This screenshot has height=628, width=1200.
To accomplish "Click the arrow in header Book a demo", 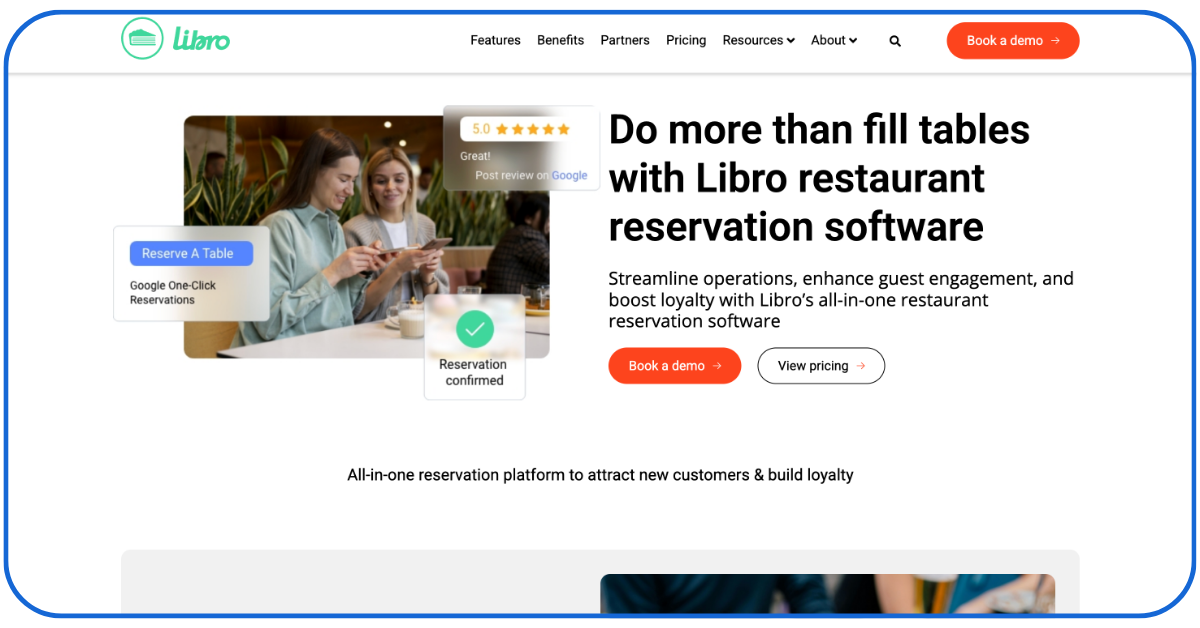I will 1055,41.
